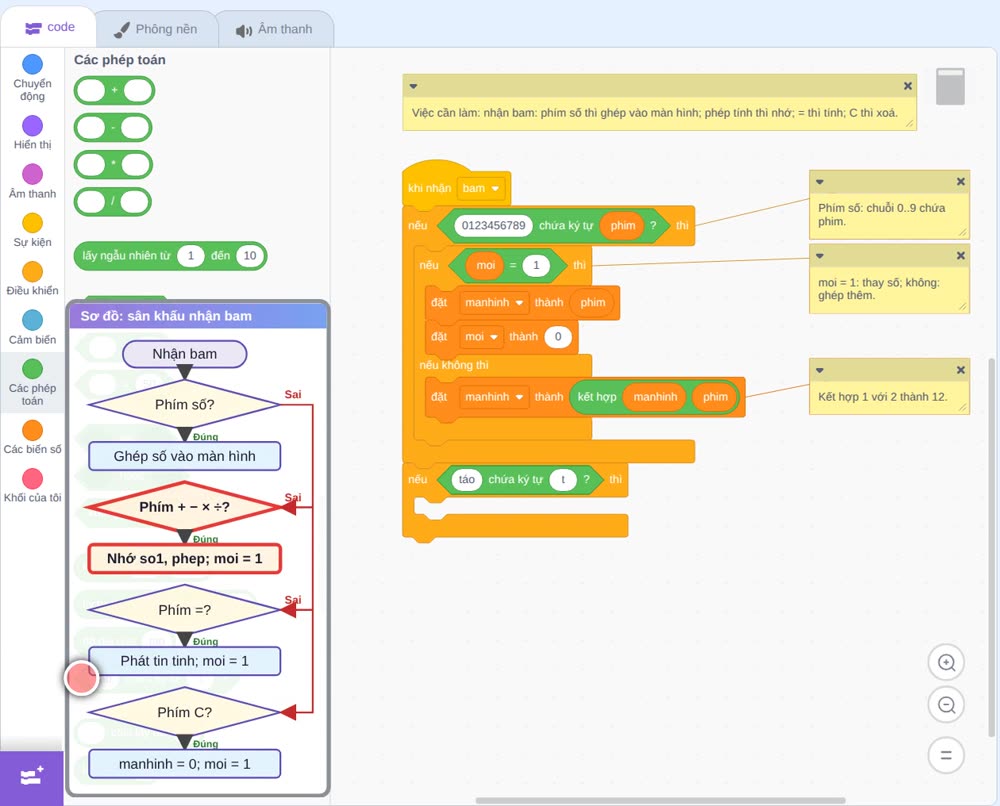Close the "Việc cần làm" comment

click(908, 86)
